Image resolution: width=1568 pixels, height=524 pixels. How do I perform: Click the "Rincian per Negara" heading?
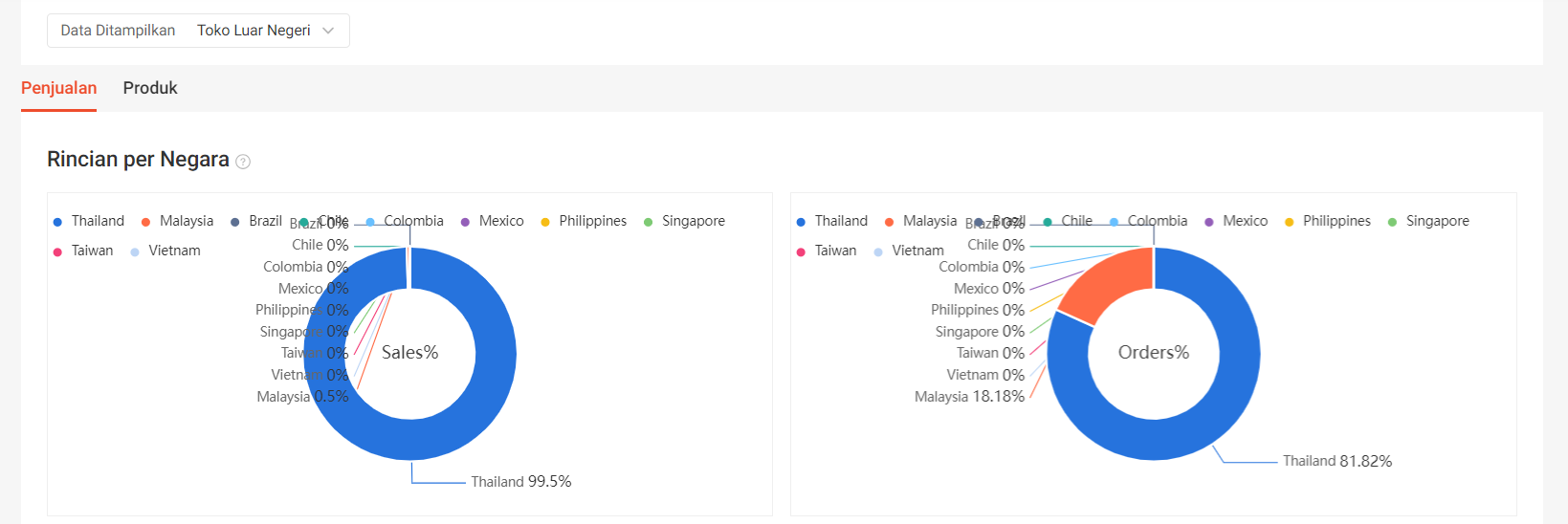point(138,160)
